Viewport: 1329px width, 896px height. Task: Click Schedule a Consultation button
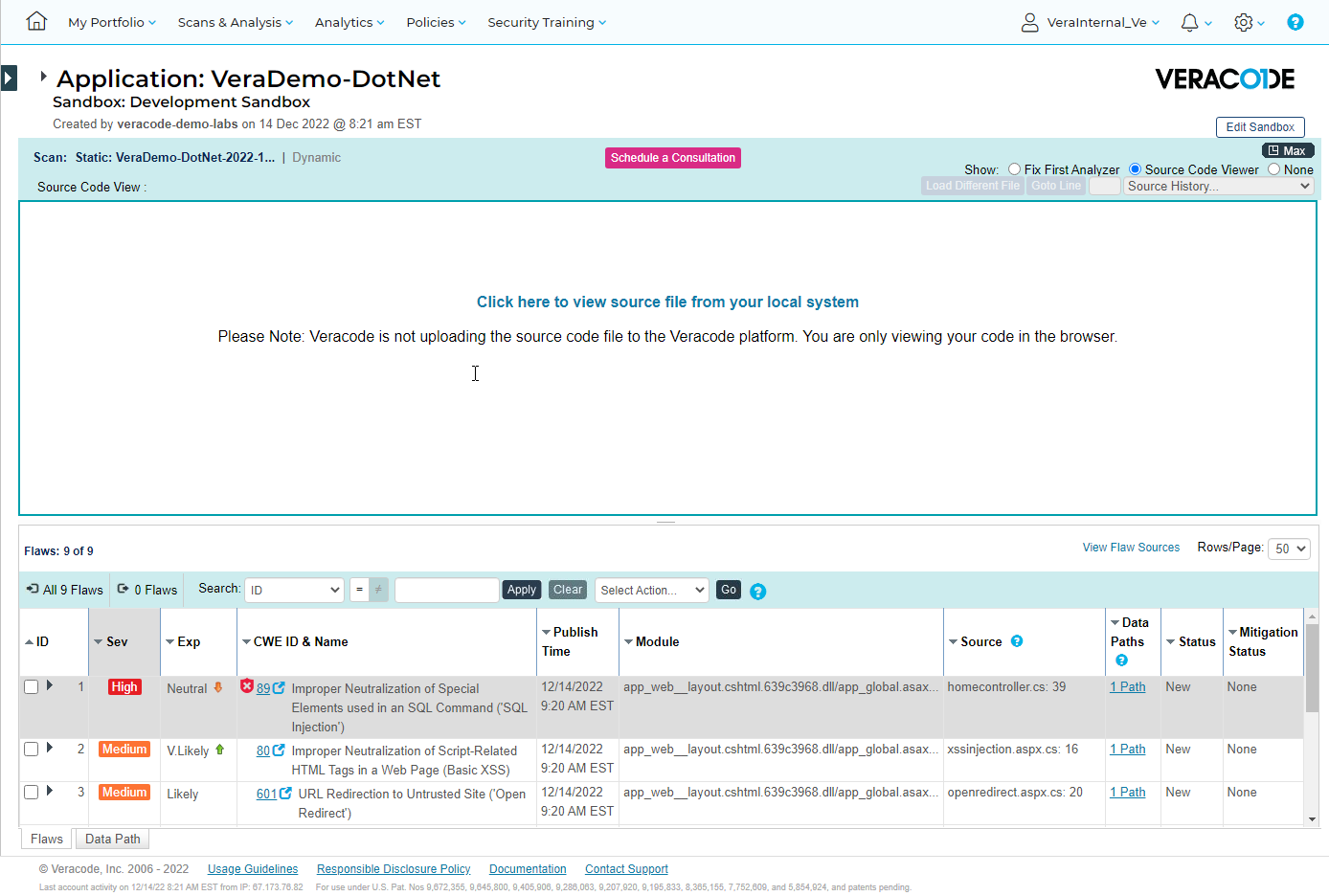[673, 158]
